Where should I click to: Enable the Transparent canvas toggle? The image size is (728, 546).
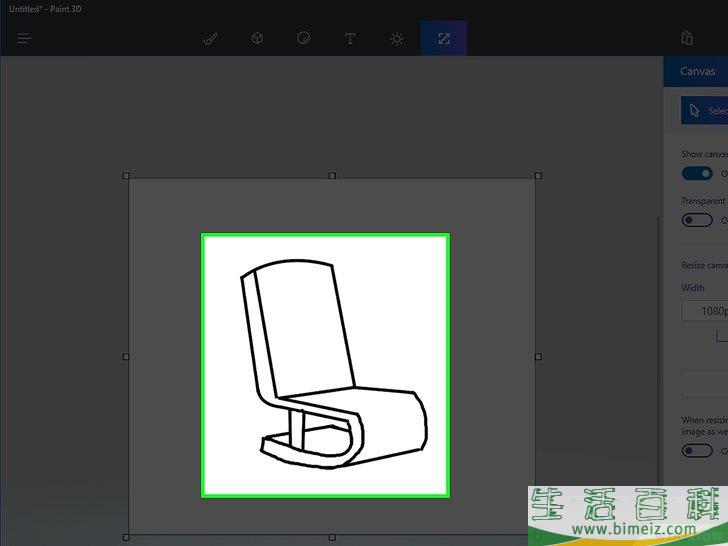(x=697, y=220)
